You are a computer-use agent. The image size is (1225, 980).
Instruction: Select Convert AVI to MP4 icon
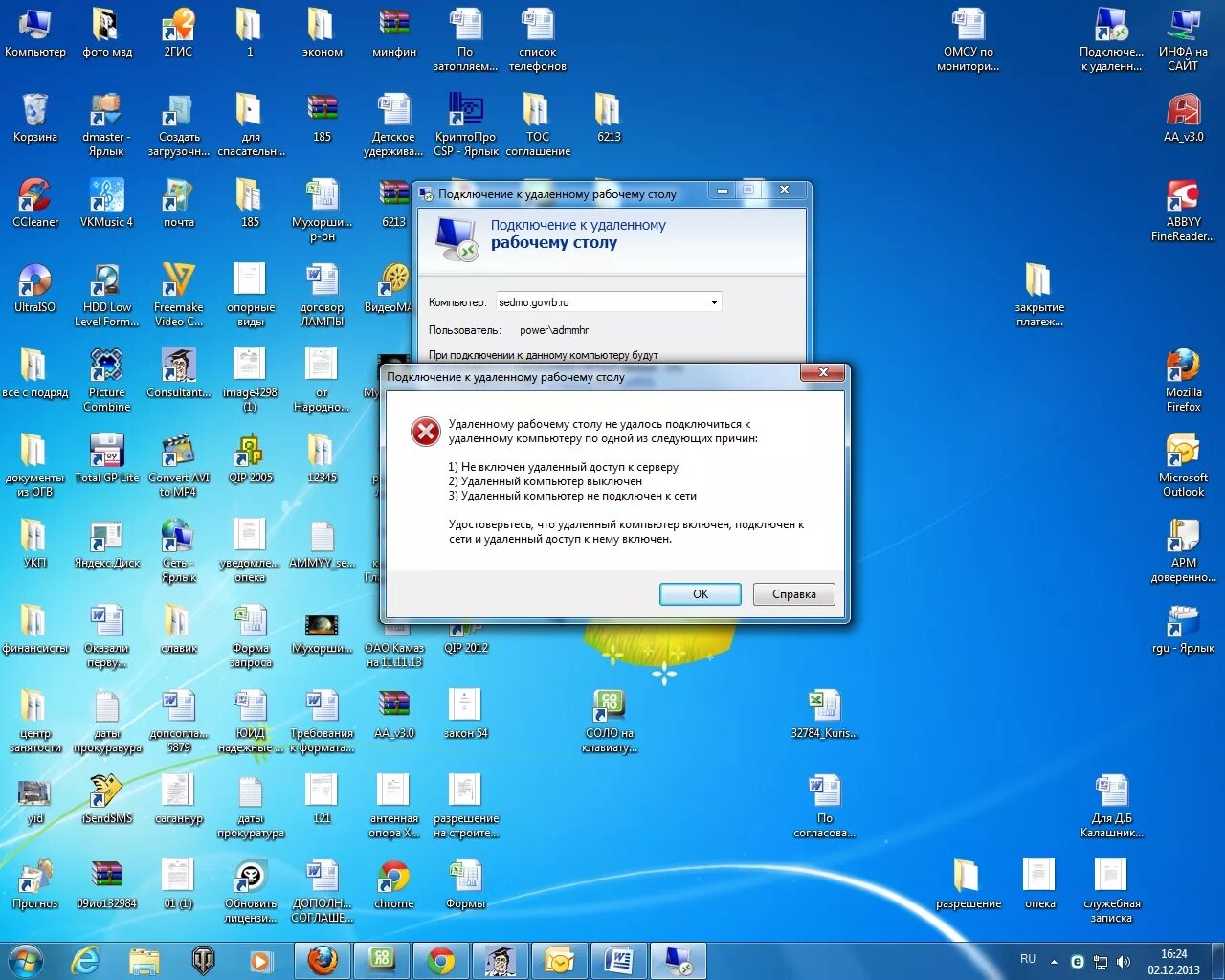coord(178,465)
